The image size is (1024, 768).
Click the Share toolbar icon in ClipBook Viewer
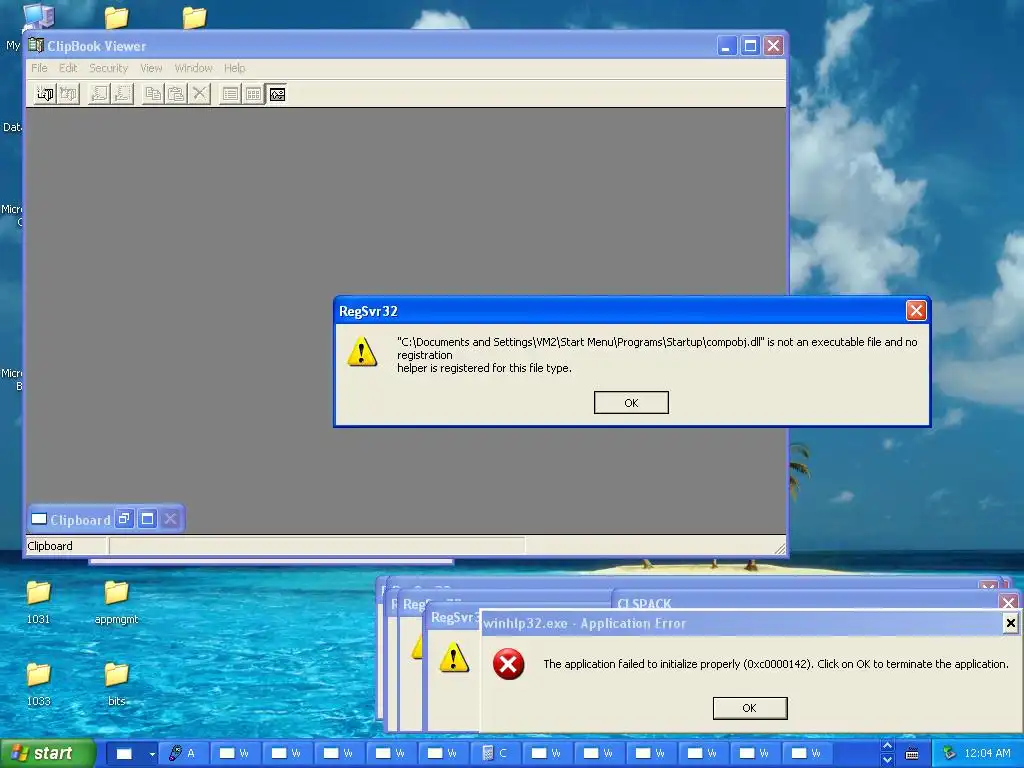coord(99,94)
